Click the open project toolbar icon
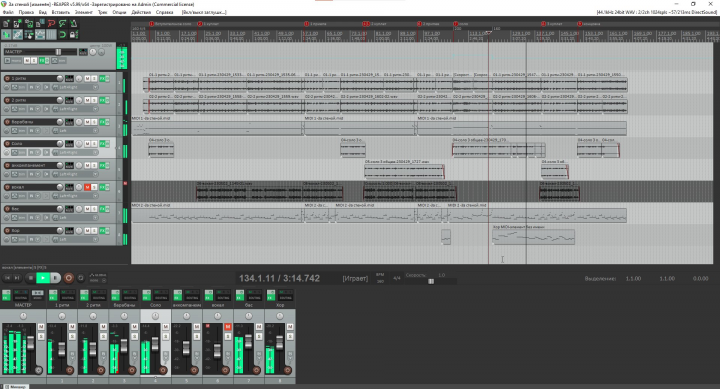Viewport: 720px width, 389px height. click(x=17, y=23)
